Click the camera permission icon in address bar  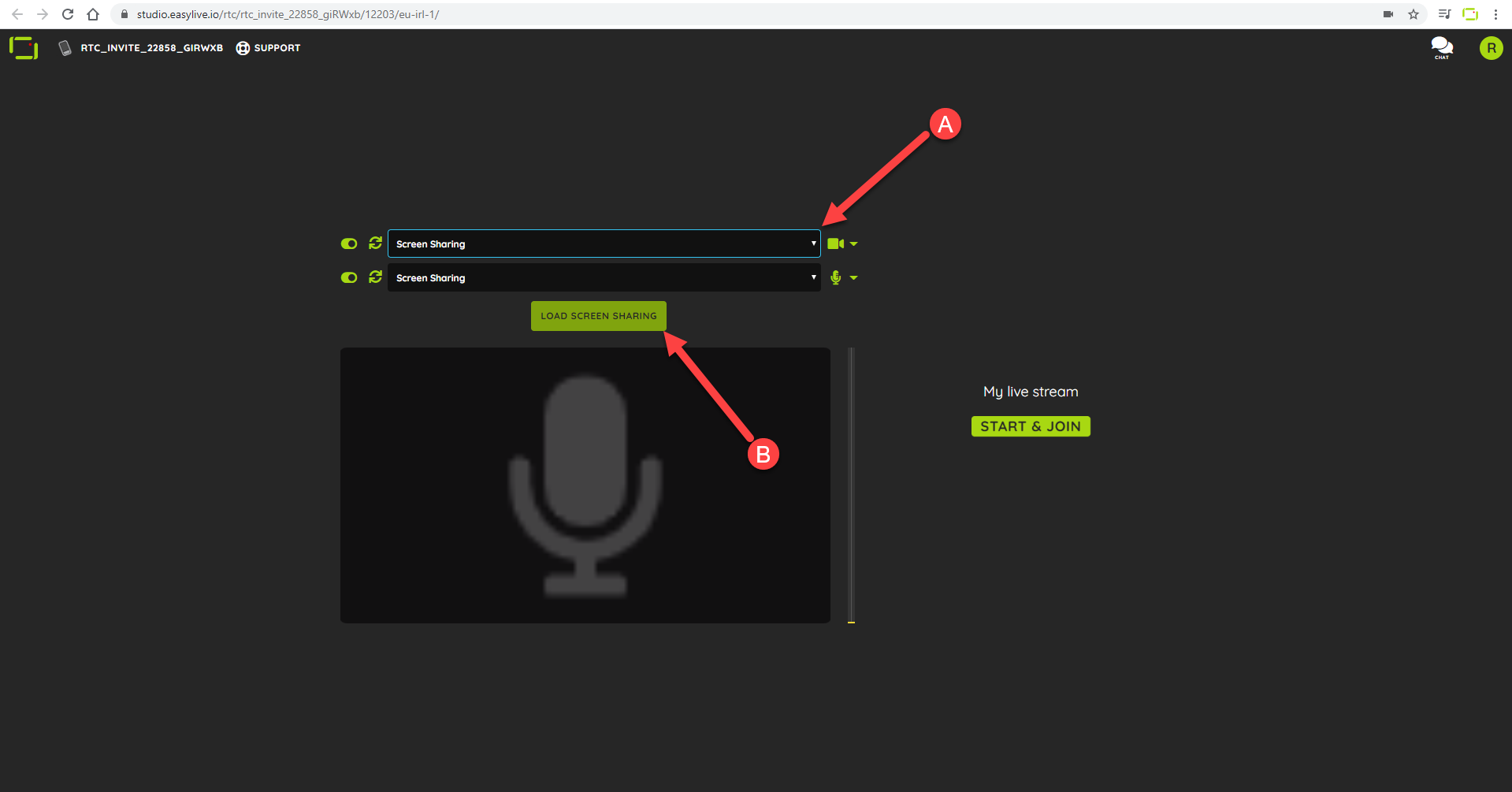point(1388,14)
